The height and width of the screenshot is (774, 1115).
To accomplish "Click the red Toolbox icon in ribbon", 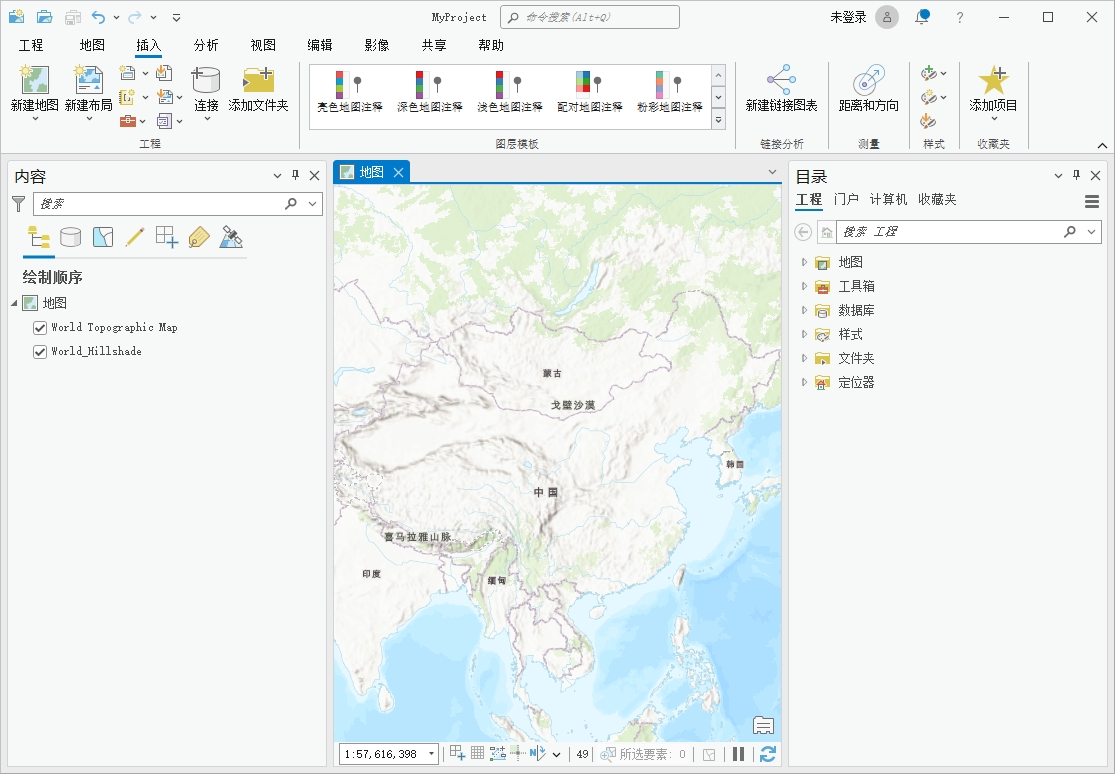I will tap(127, 121).
